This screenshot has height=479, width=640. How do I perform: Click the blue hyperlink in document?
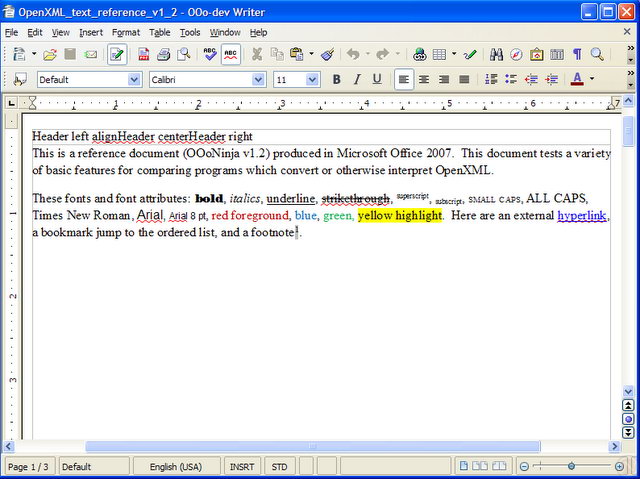coord(582,215)
